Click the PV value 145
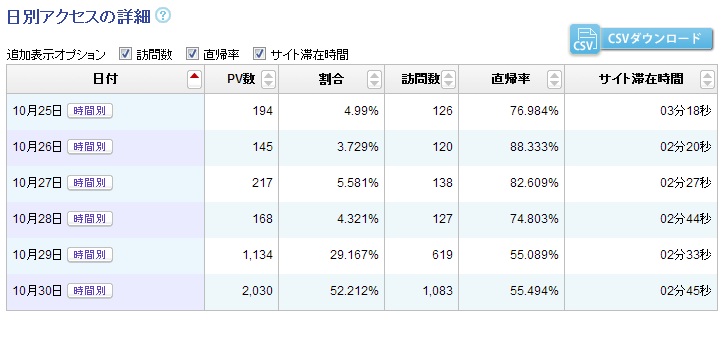Image resolution: width=724 pixels, height=360 pixels. pos(262,147)
